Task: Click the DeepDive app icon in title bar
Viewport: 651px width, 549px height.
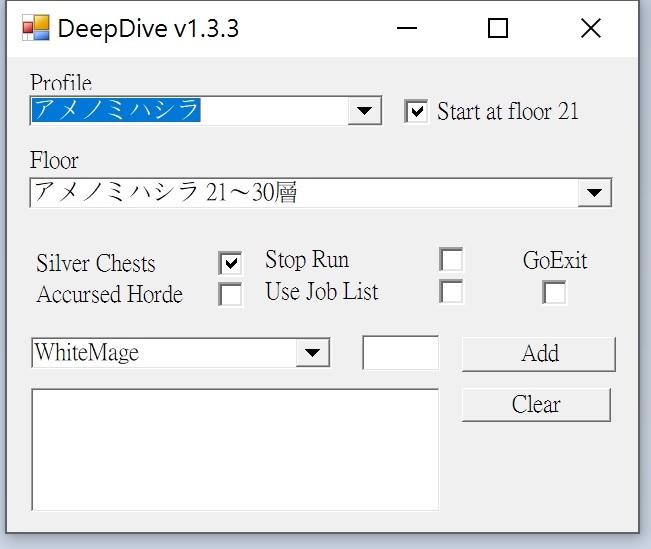Action: (x=36, y=28)
